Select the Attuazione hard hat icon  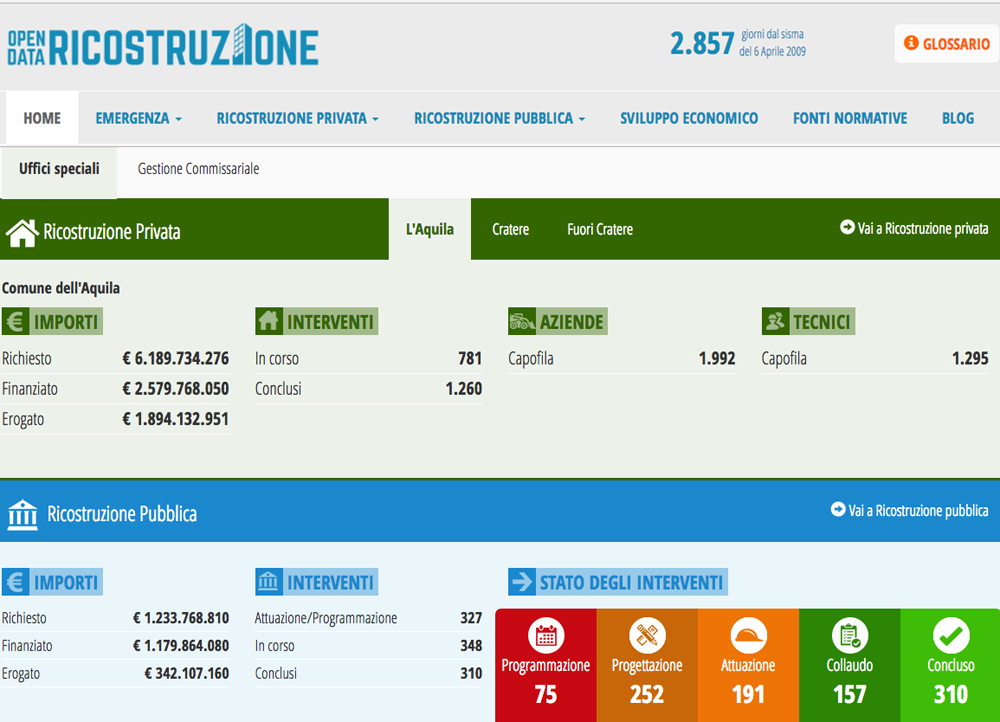pos(748,635)
